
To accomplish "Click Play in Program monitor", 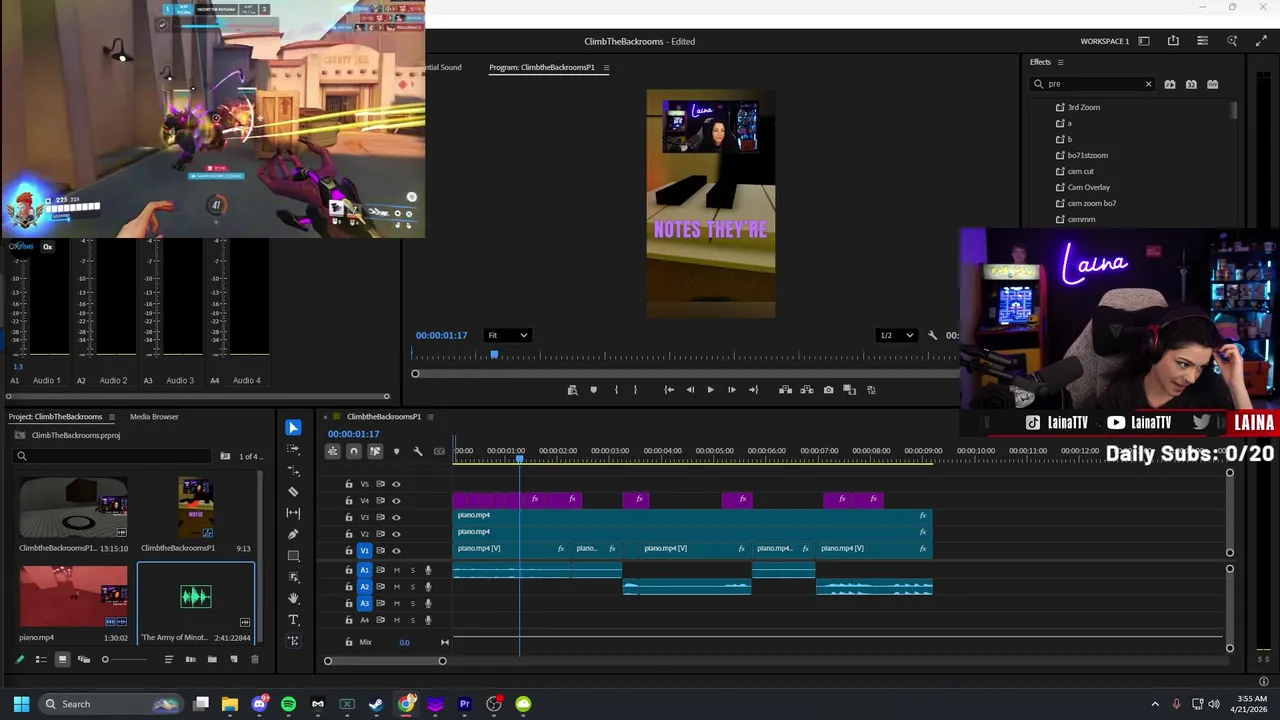I will (x=711, y=390).
